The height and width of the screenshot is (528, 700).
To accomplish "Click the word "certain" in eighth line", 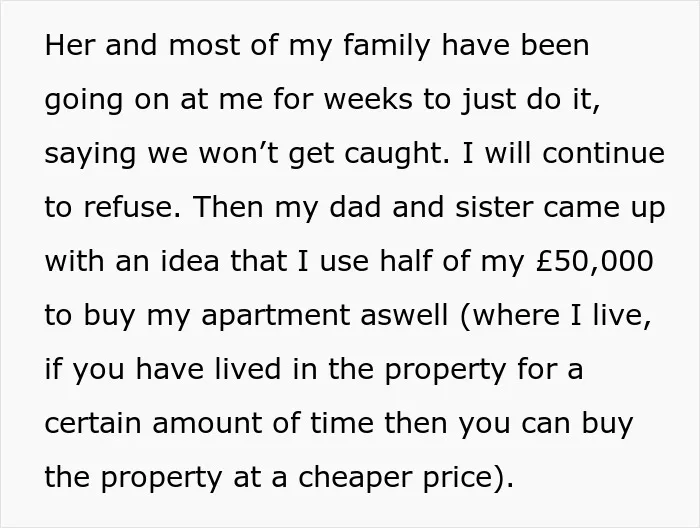I will click(x=93, y=422).
